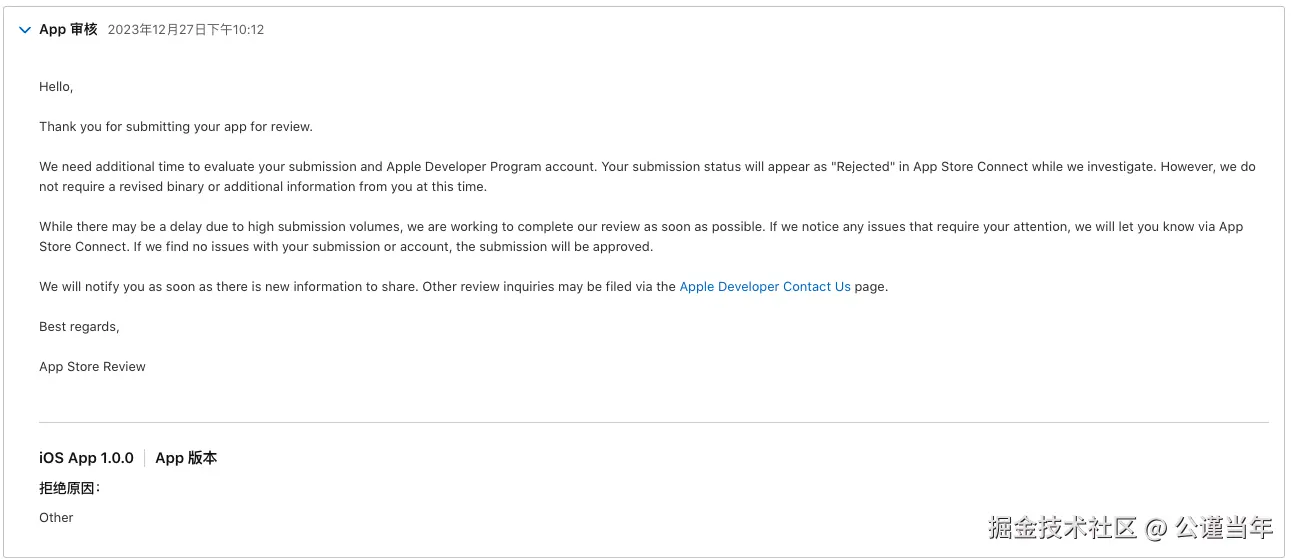Select the iOS App 1.0.0 label

click(x=86, y=458)
